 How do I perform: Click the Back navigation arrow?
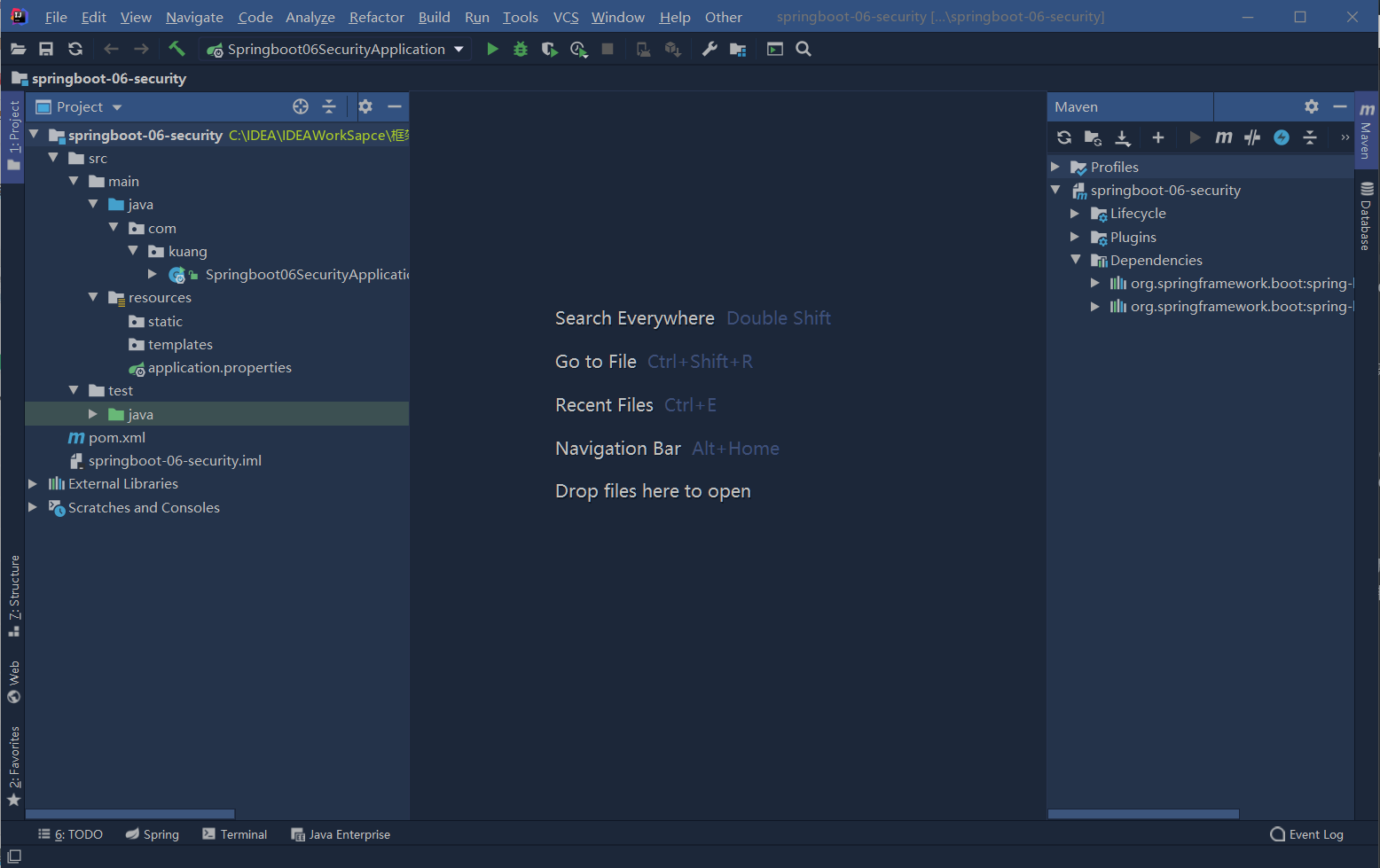click(111, 50)
